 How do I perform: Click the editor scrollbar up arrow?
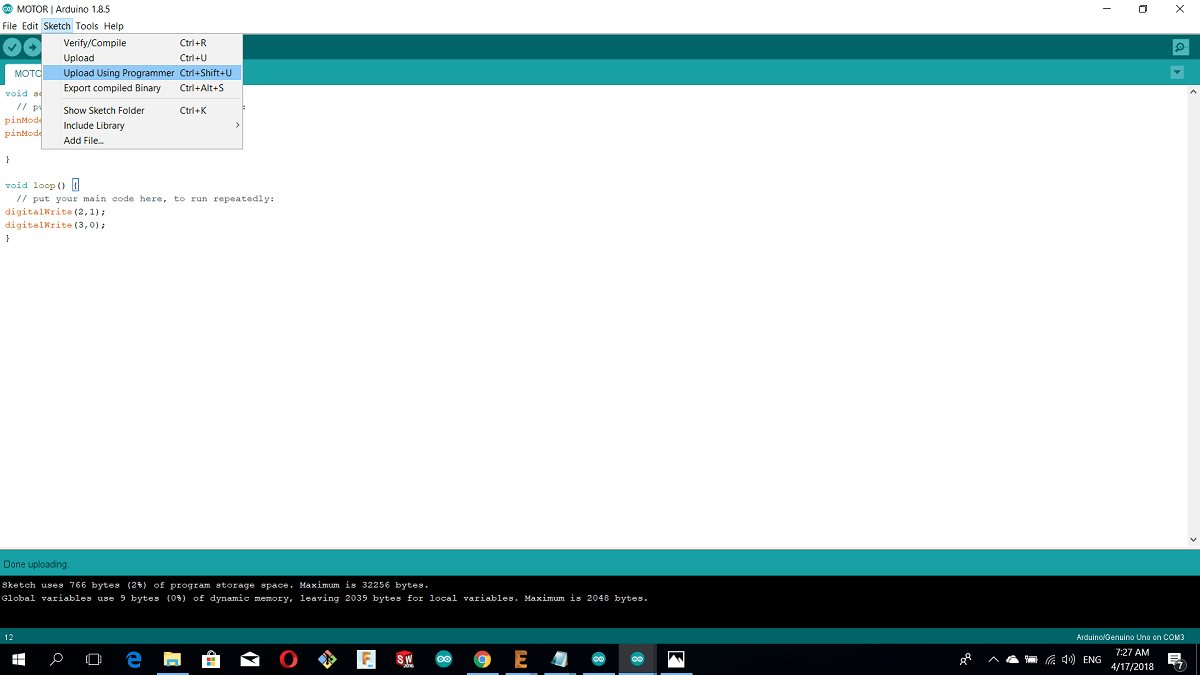(x=1193, y=91)
